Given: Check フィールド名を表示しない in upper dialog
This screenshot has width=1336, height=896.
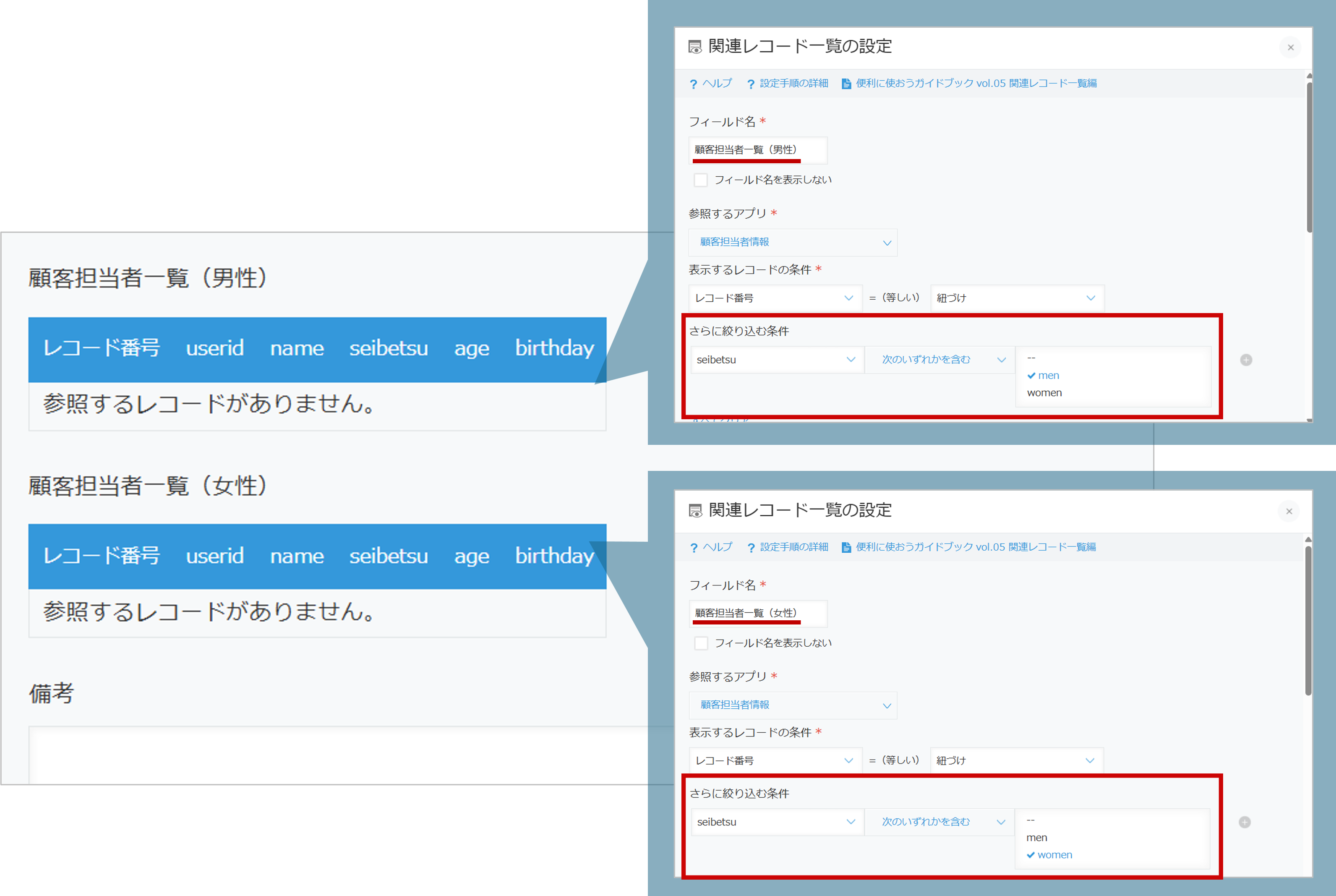Looking at the screenshot, I should [x=700, y=180].
